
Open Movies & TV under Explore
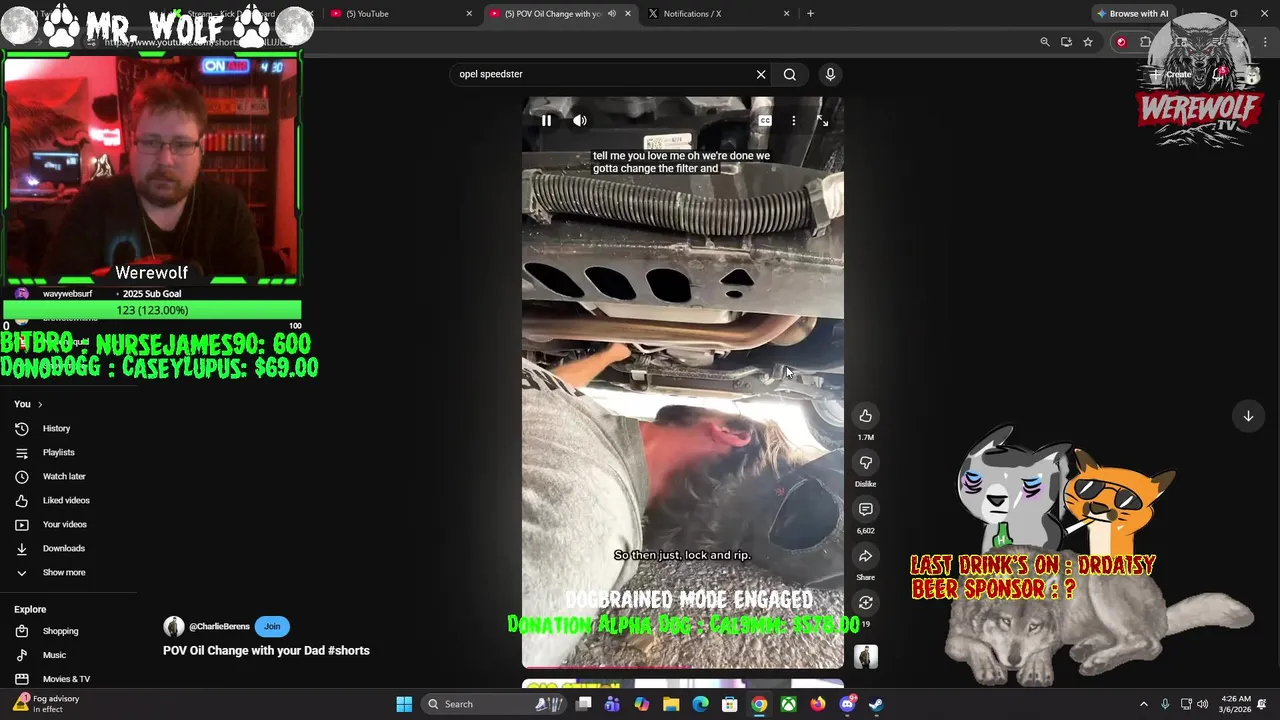(x=68, y=679)
